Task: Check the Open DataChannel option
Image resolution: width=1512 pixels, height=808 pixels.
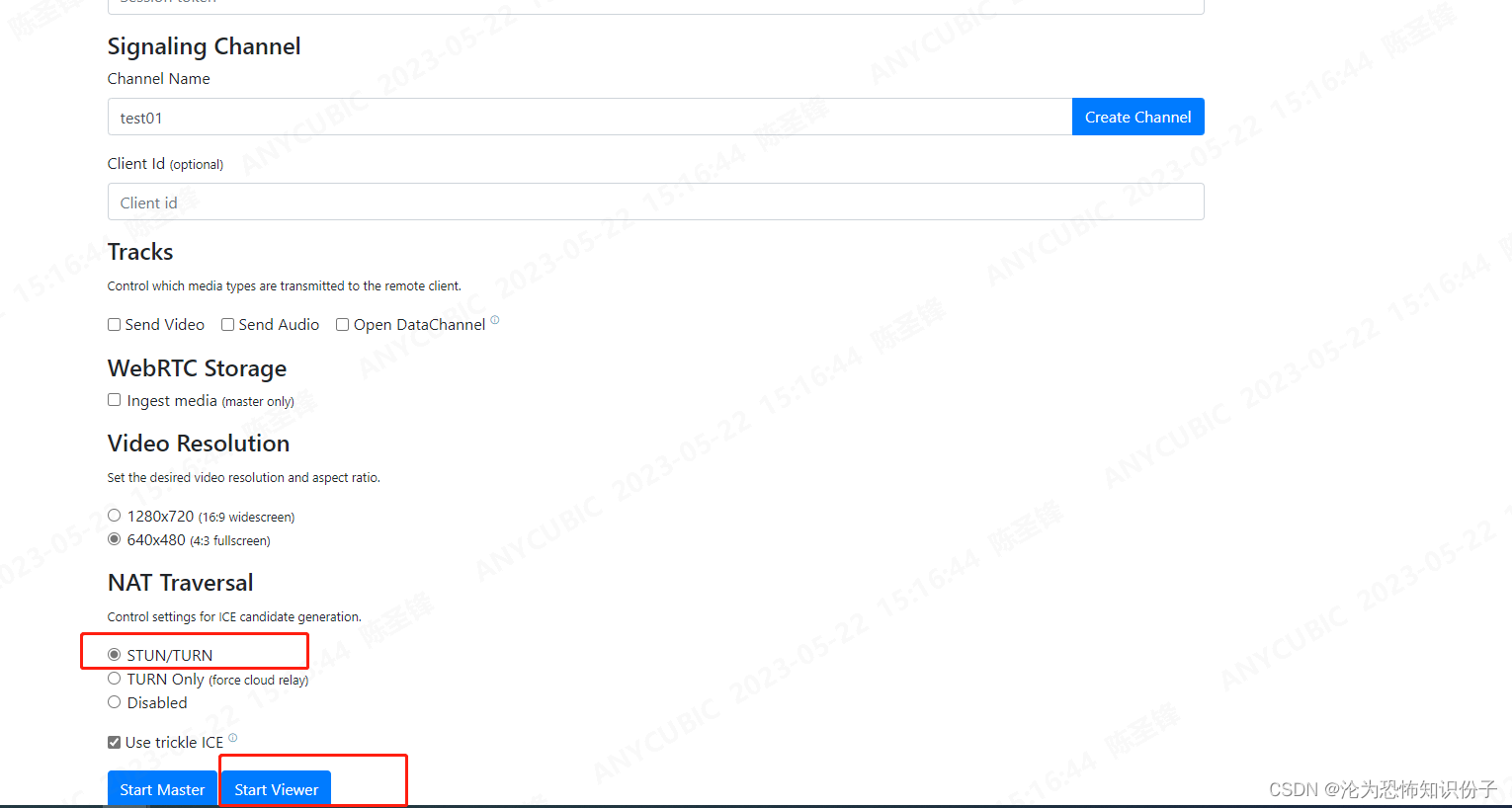Action: point(342,324)
